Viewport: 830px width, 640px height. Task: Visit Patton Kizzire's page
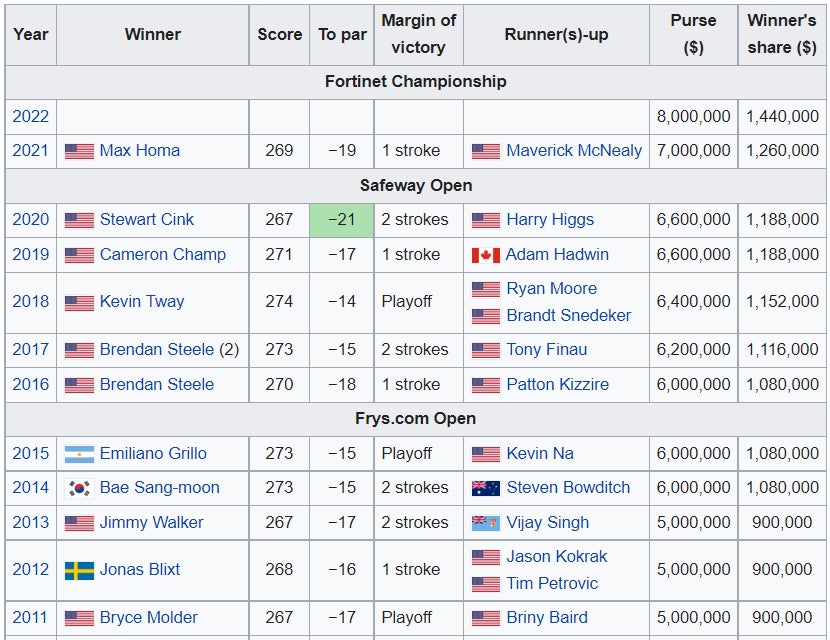[558, 385]
